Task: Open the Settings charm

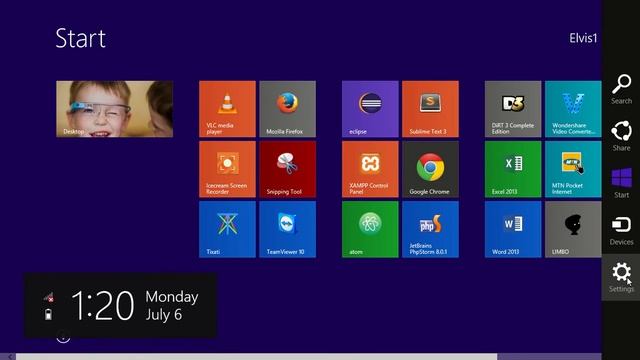Action: click(x=621, y=277)
